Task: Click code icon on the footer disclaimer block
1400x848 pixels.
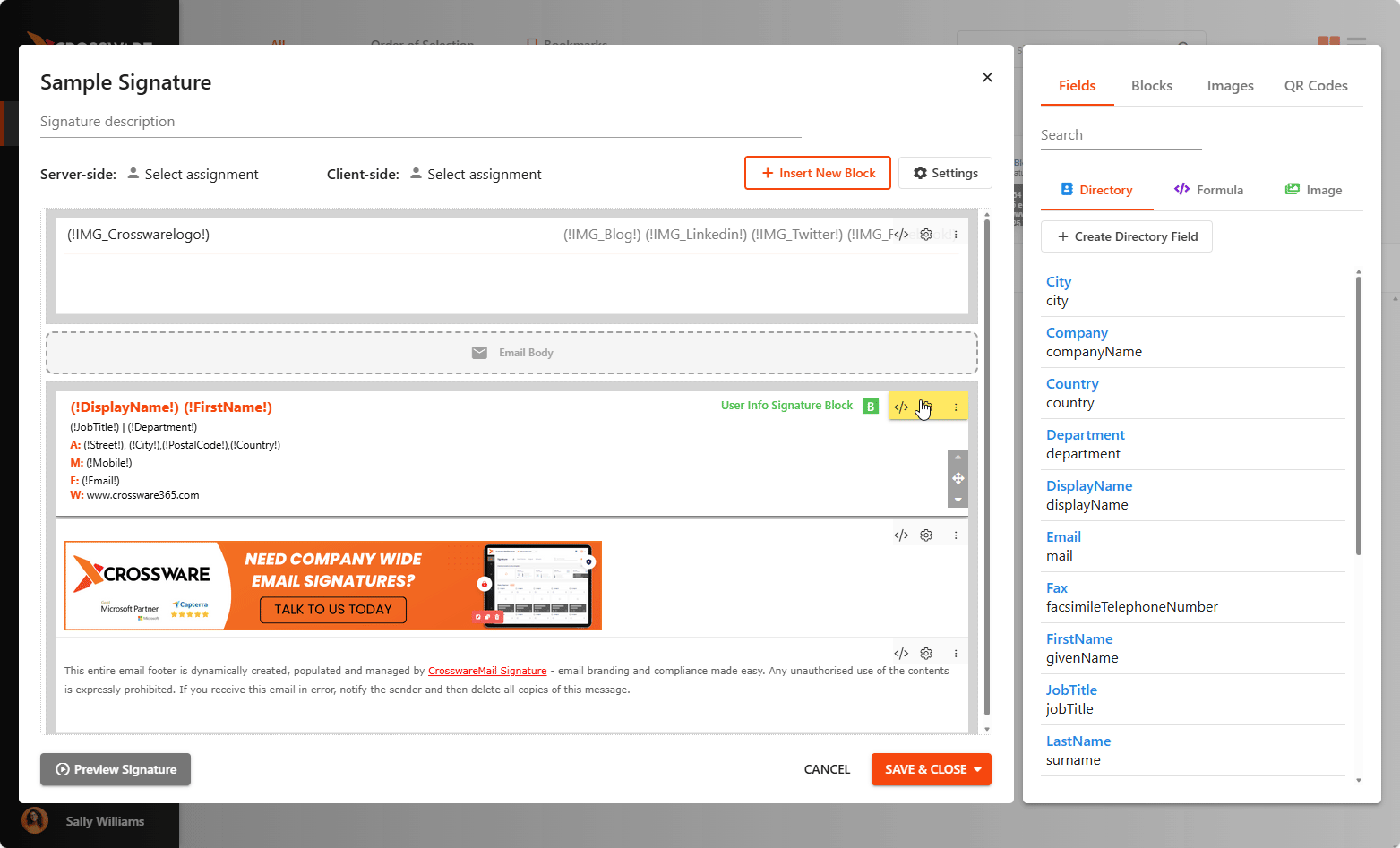Action: pyautogui.click(x=901, y=654)
